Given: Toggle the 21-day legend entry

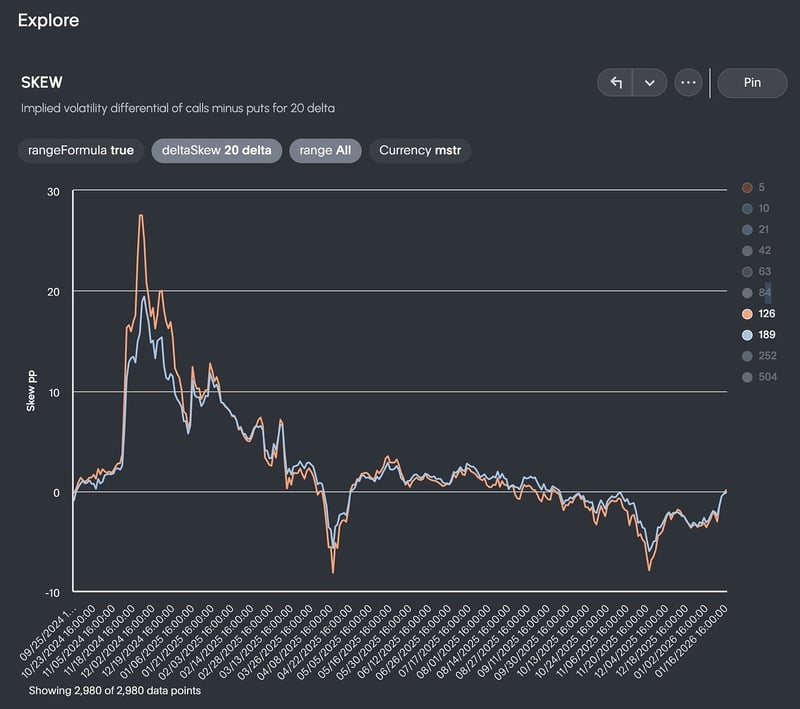Looking at the screenshot, I should pos(748,229).
